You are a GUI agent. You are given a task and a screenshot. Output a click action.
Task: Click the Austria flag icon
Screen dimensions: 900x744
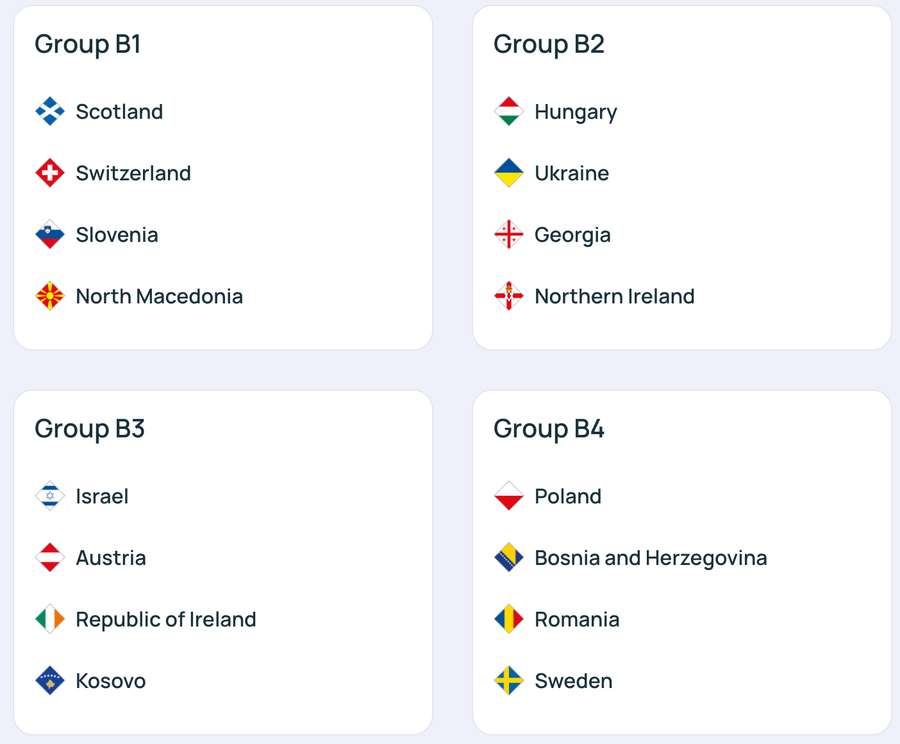point(50,558)
